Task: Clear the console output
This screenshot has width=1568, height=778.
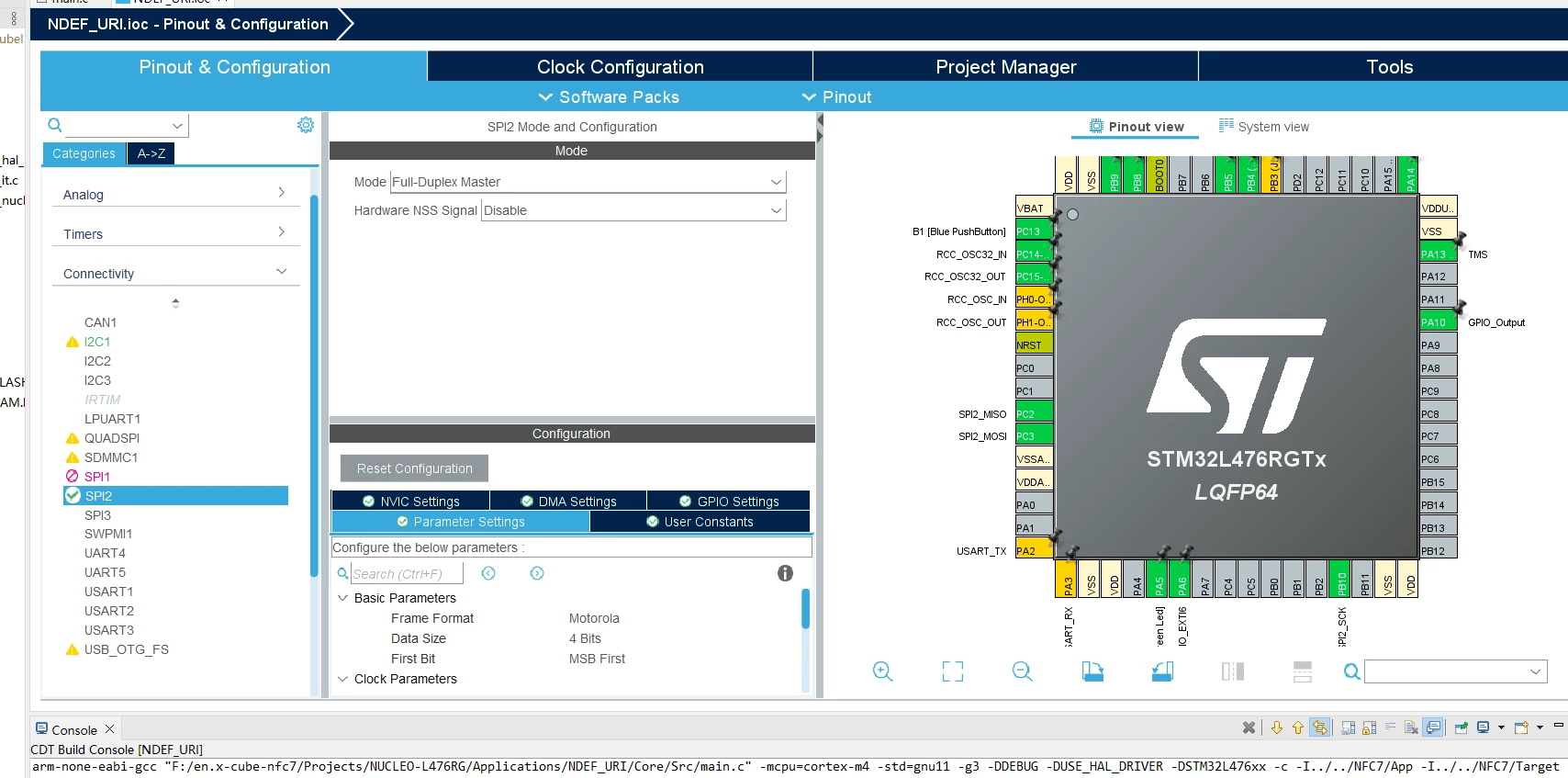Action: (x=1411, y=727)
